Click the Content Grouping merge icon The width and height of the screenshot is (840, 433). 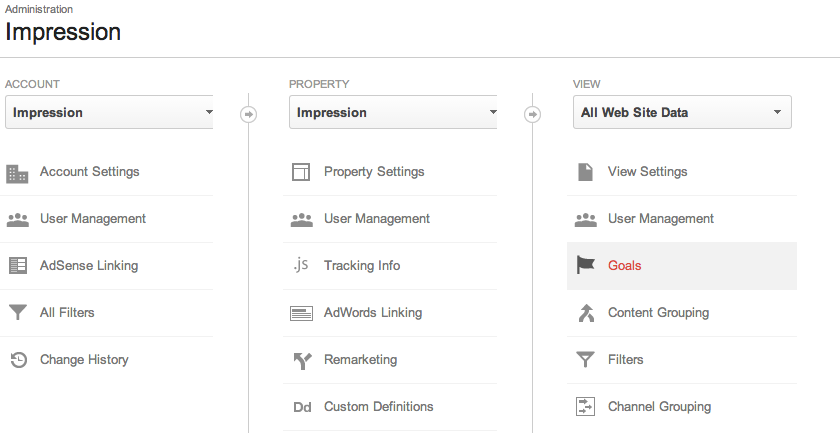(x=585, y=313)
